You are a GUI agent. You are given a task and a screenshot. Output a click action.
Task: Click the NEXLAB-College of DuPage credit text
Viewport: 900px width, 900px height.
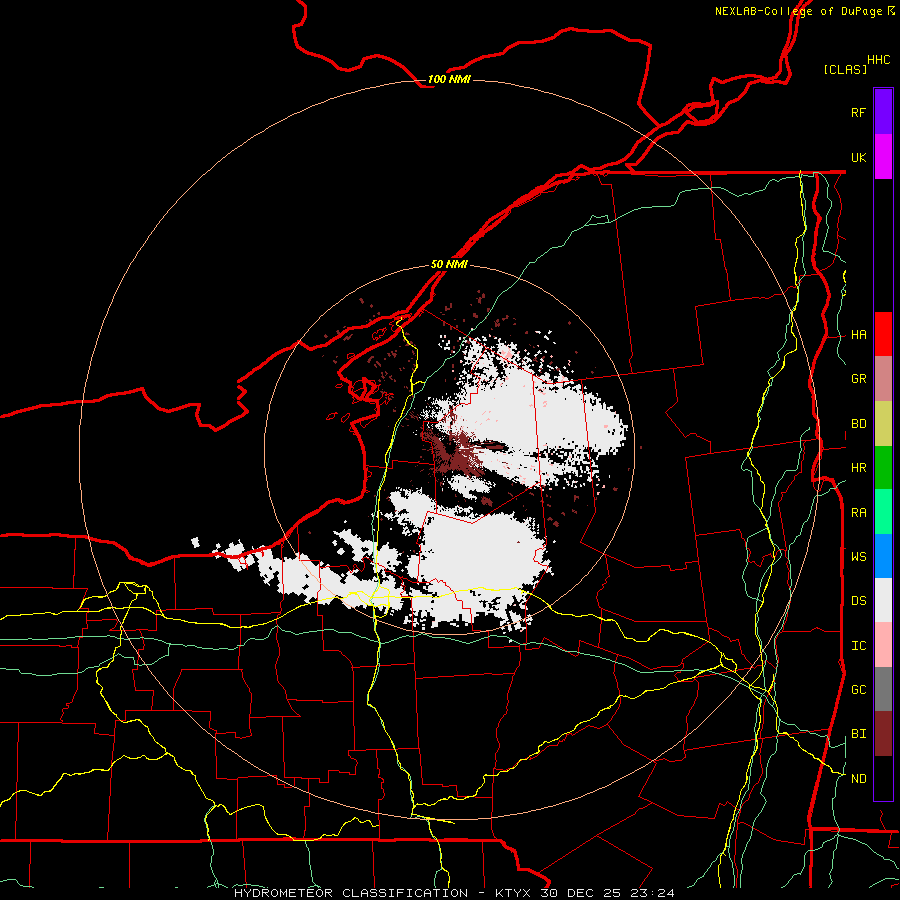pyautogui.click(x=798, y=11)
